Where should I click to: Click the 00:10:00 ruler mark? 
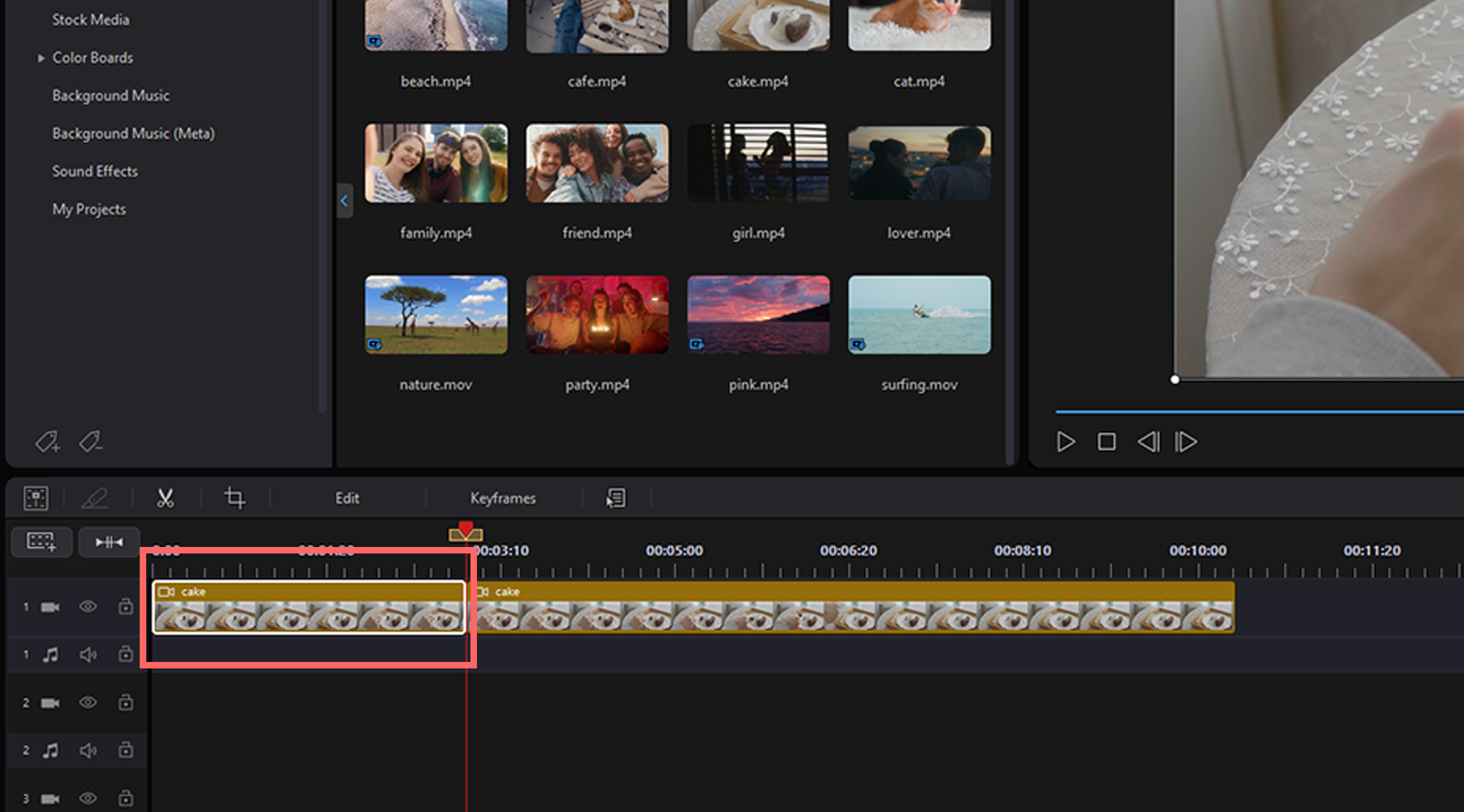(x=1198, y=551)
